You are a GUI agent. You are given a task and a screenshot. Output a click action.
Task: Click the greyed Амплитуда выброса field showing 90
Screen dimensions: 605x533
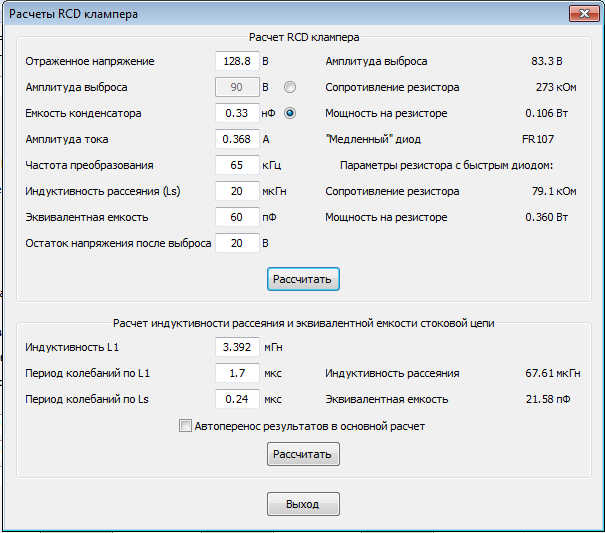(237, 88)
